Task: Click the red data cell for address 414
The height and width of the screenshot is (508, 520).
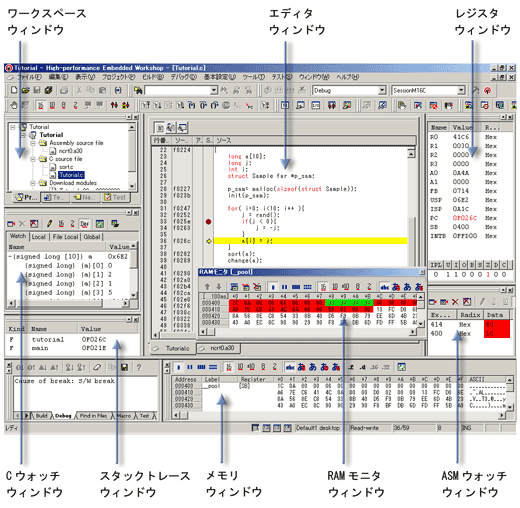Action: pyautogui.click(x=497, y=324)
